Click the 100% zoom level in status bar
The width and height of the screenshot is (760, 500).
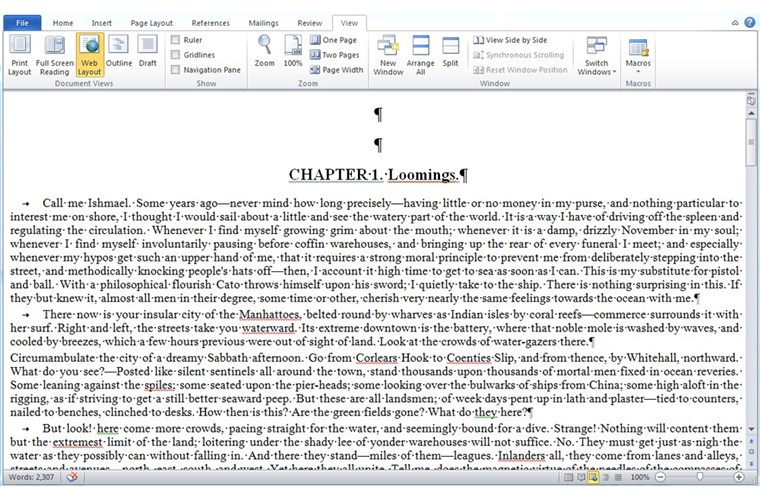(640, 477)
